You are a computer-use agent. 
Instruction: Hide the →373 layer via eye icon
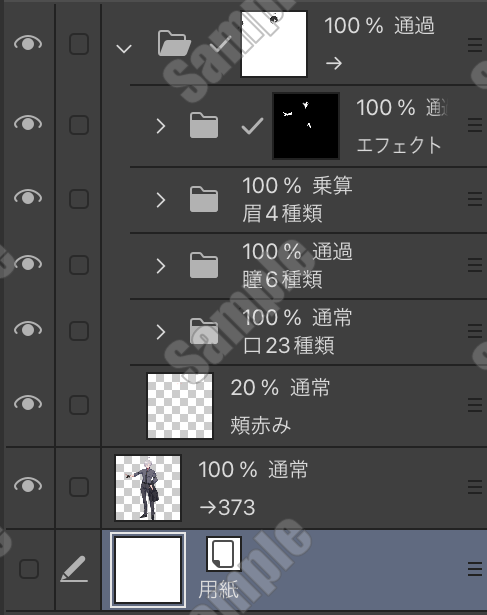pyautogui.click(x=28, y=486)
